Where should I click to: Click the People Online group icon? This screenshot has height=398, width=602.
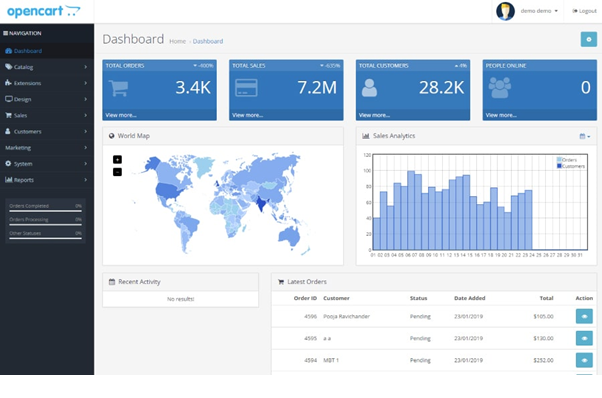coord(500,88)
